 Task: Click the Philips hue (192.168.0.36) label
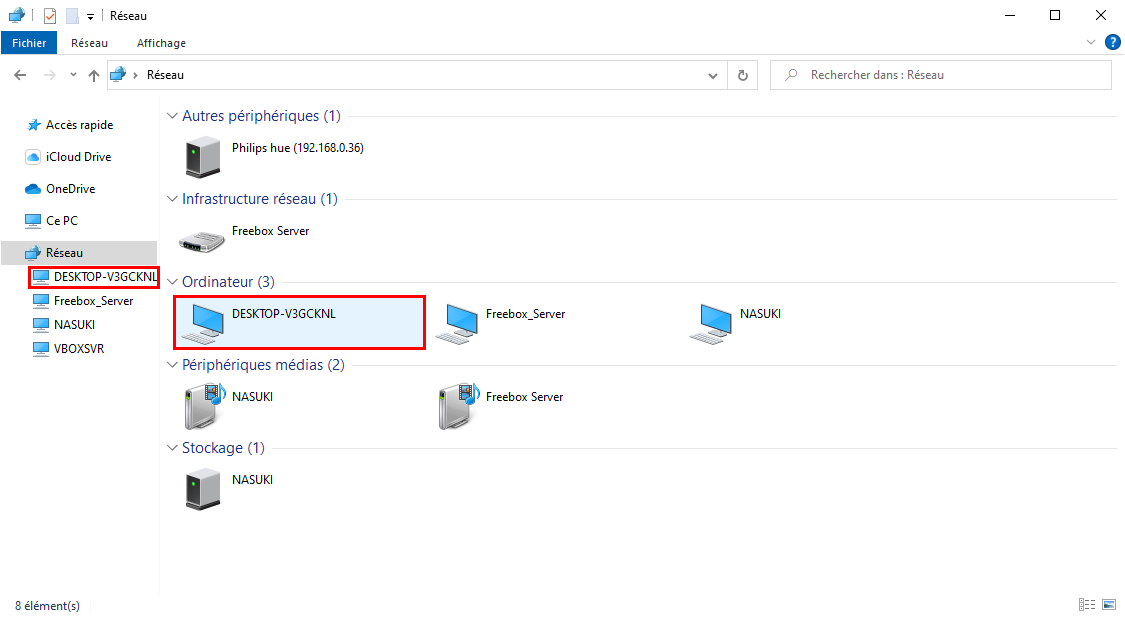pos(298,148)
